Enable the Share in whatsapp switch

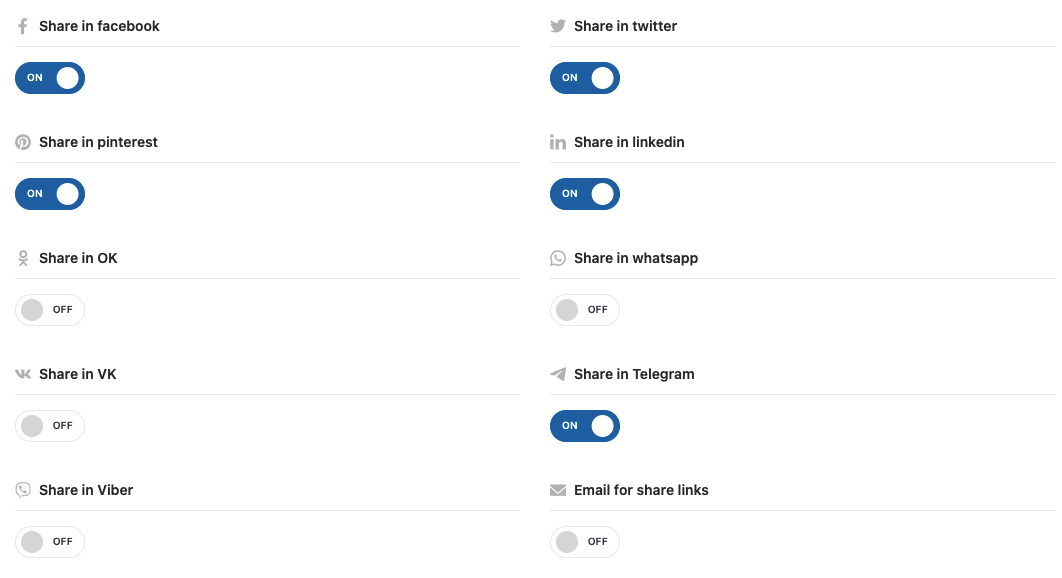[585, 310]
